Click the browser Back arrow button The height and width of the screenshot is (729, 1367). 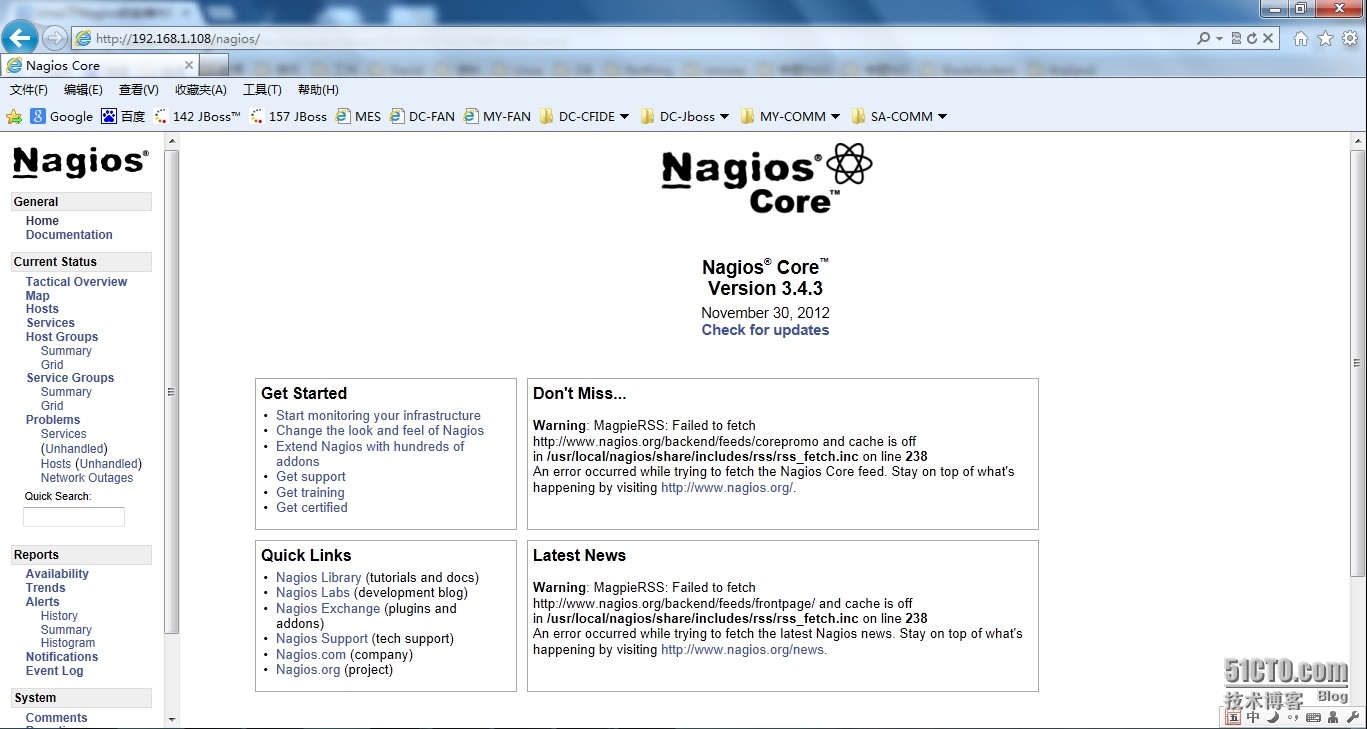[20, 38]
